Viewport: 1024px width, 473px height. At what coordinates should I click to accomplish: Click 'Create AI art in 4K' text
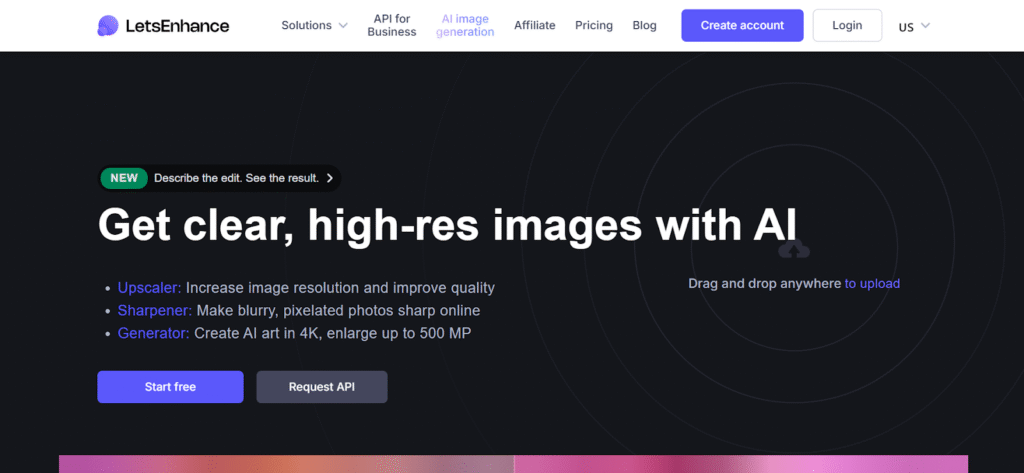click(x=257, y=333)
